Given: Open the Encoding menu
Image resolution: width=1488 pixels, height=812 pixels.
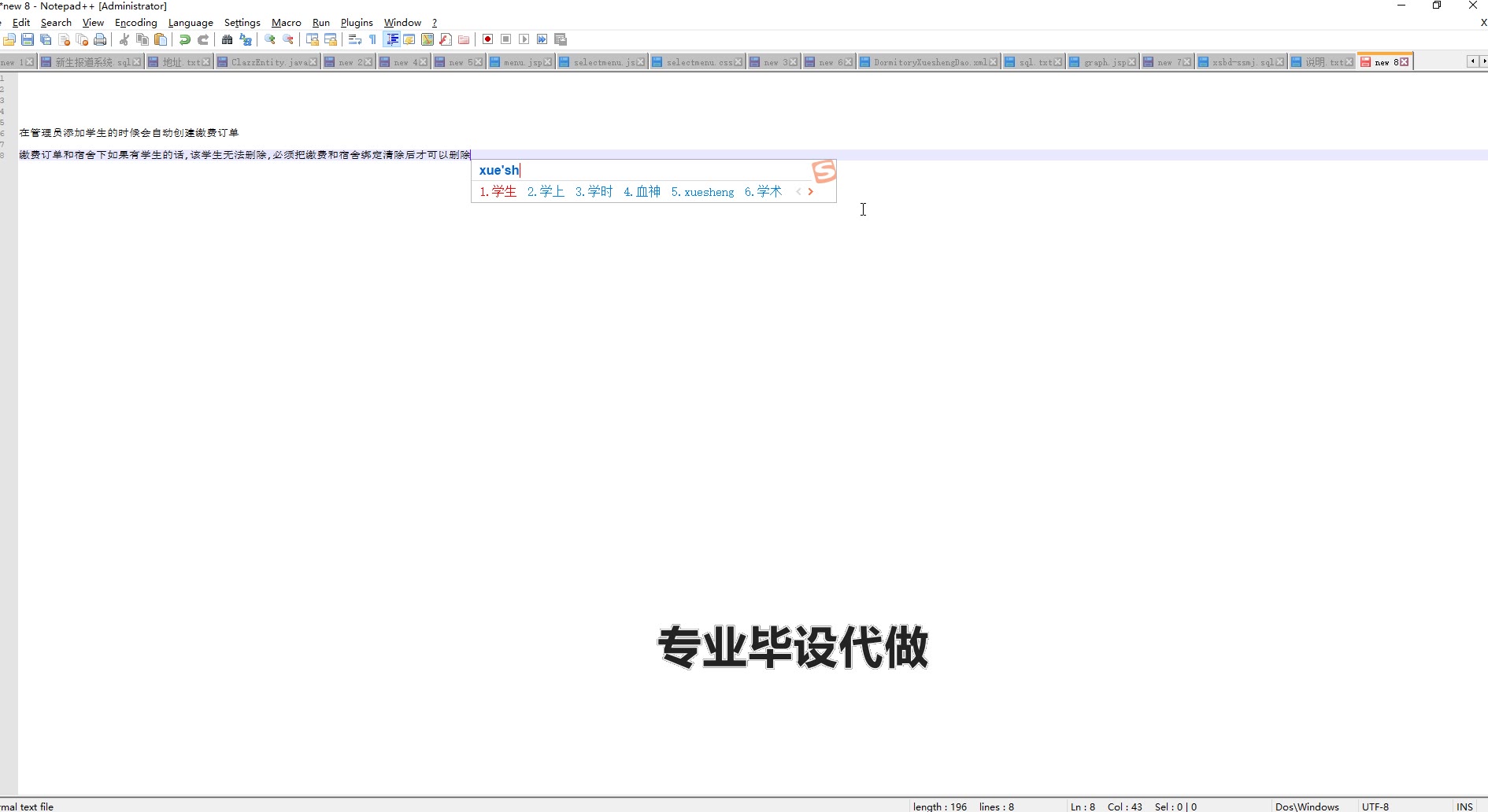Looking at the screenshot, I should click(x=136, y=23).
